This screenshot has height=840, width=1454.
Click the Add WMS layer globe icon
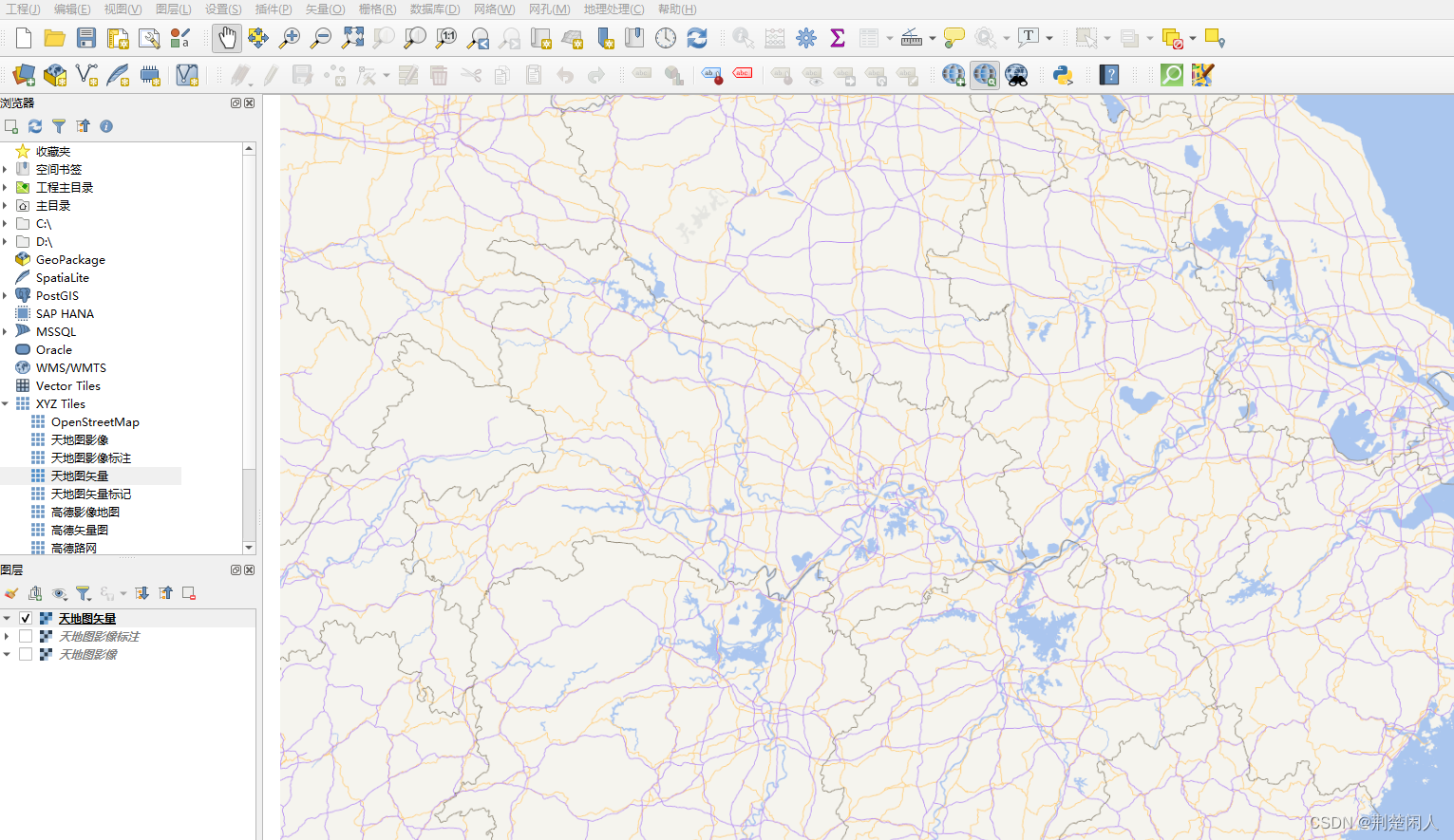[954, 75]
